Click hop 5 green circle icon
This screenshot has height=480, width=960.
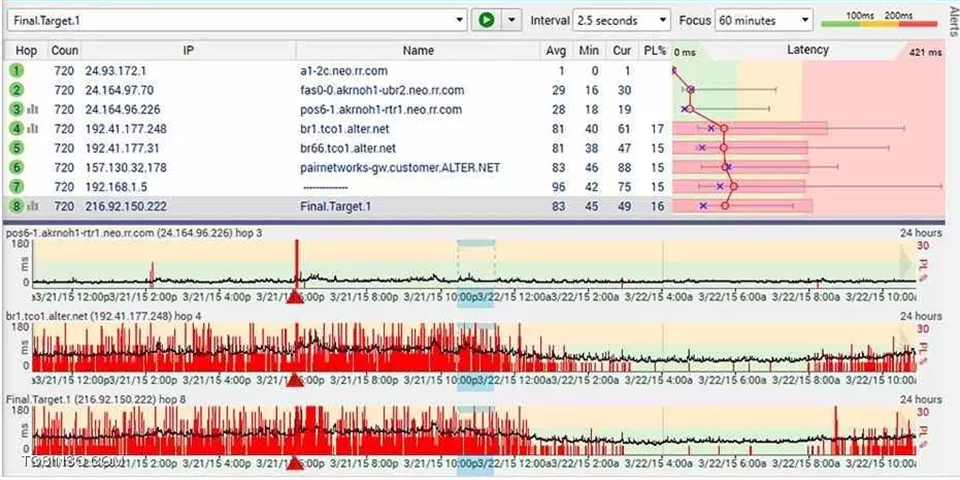pos(17,148)
